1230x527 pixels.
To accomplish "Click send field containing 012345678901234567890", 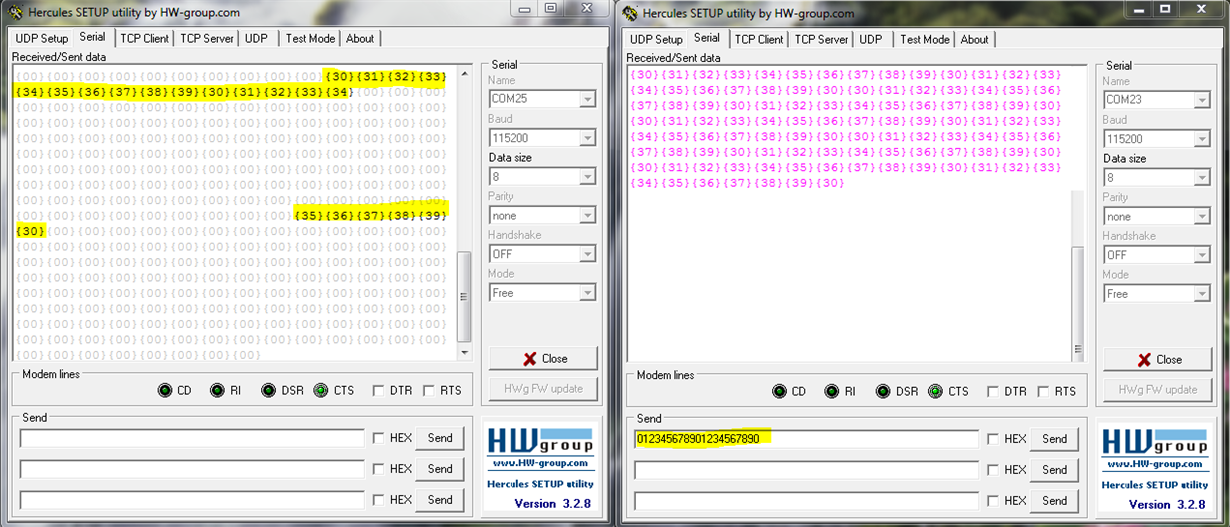I will coord(806,439).
